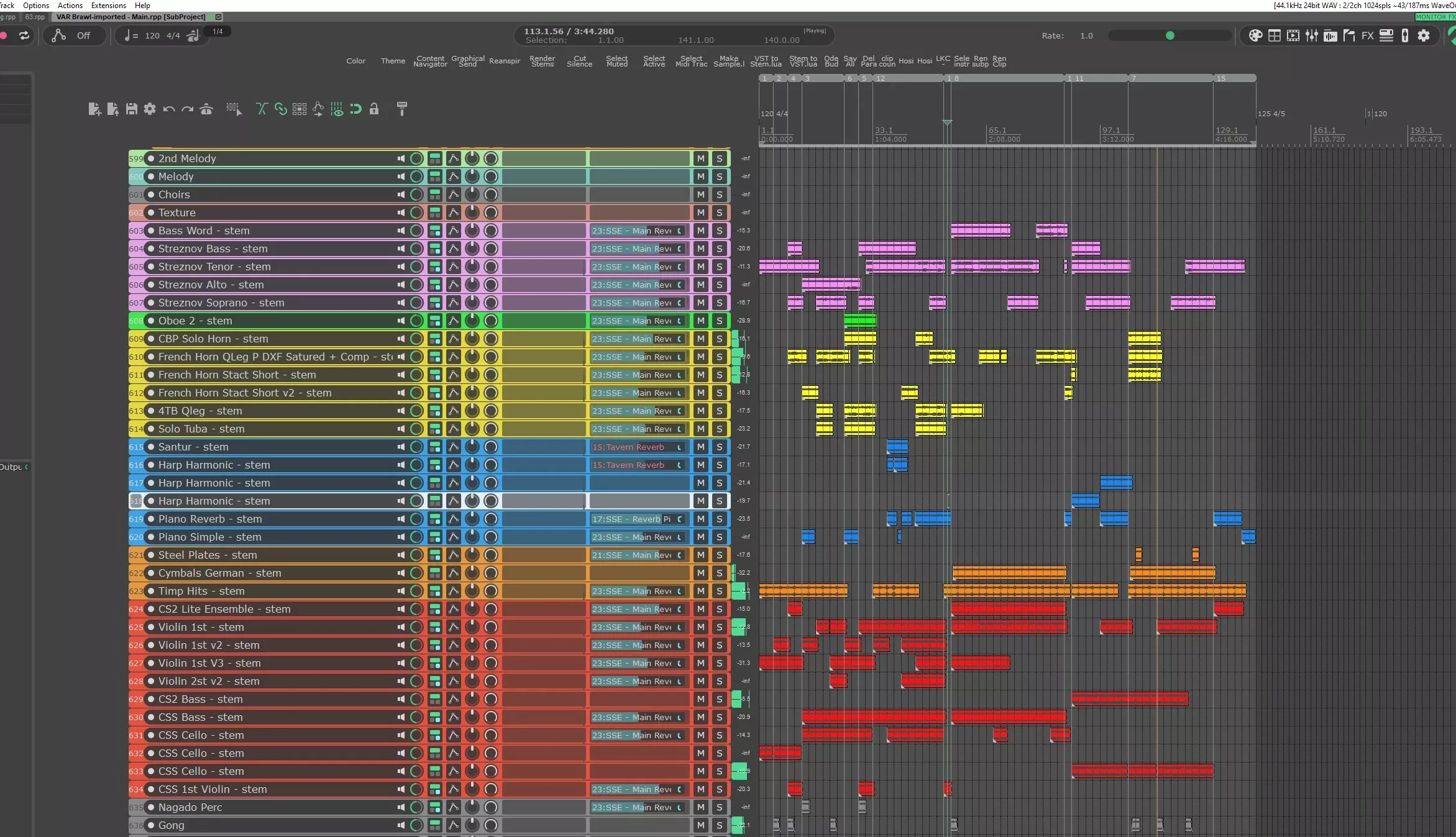The height and width of the screenshot is (837, 1456).
Task: Click the playback Rate slider handle
Action: point(1170,35)
